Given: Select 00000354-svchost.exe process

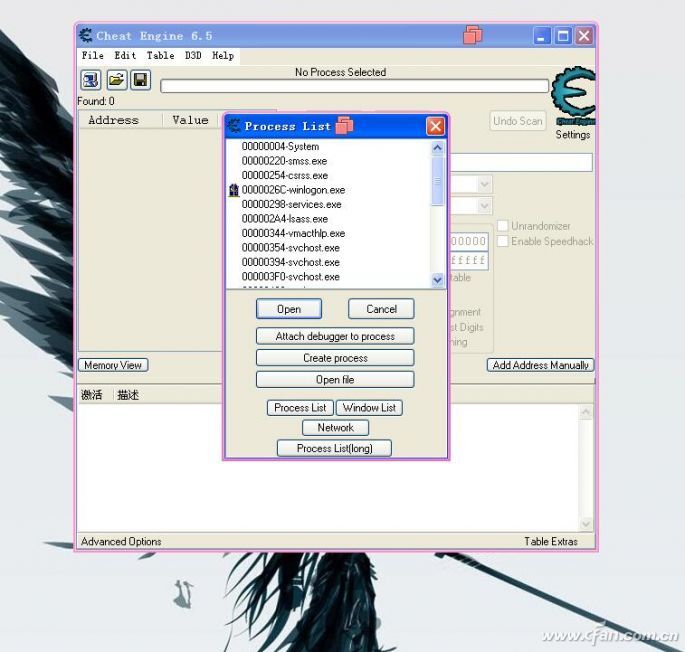Looking at the screenshot, I should point(329,248).
